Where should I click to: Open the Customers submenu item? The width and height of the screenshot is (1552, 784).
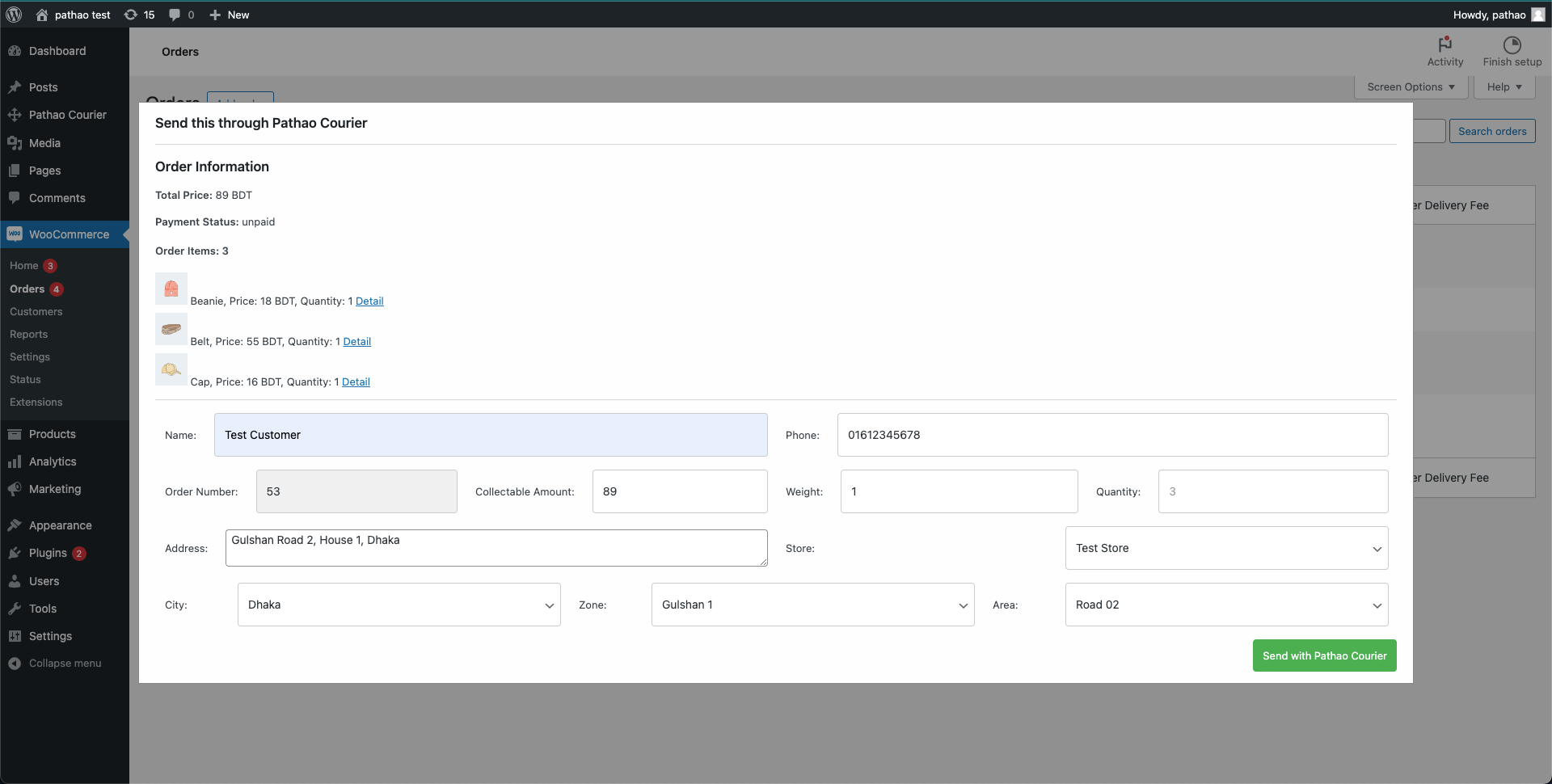coord(36,311)
